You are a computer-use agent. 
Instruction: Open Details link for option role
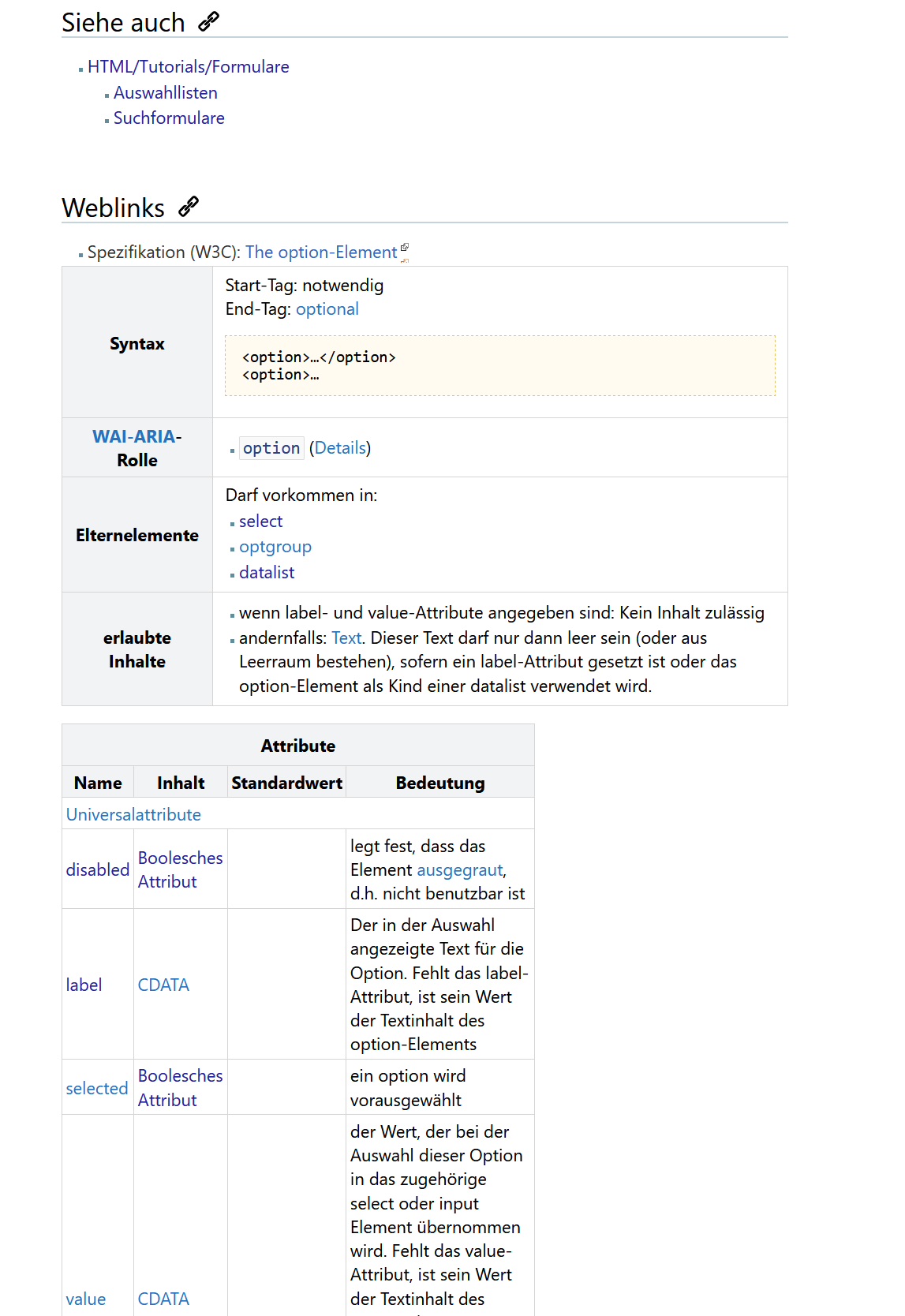point(340,448)
